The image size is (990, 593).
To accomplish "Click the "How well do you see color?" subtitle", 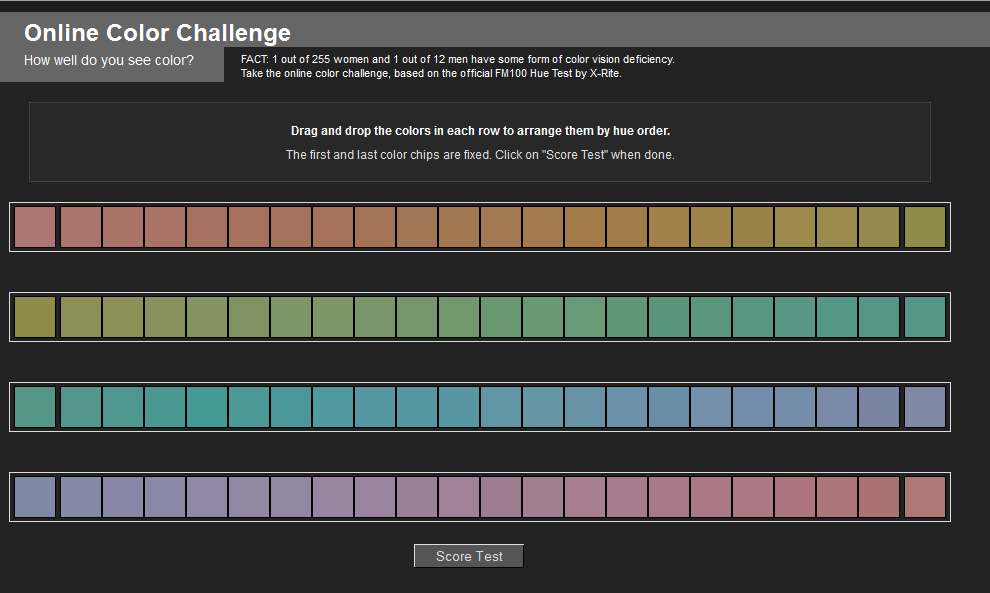I will click(109, 61).
